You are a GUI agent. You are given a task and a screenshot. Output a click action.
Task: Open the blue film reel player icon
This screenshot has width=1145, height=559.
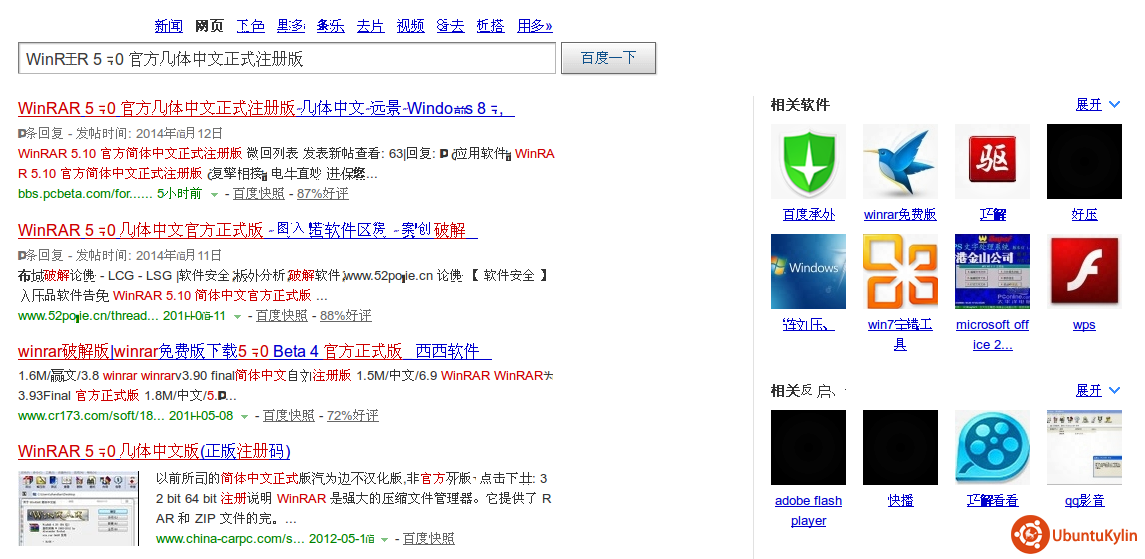click(992, 447)
